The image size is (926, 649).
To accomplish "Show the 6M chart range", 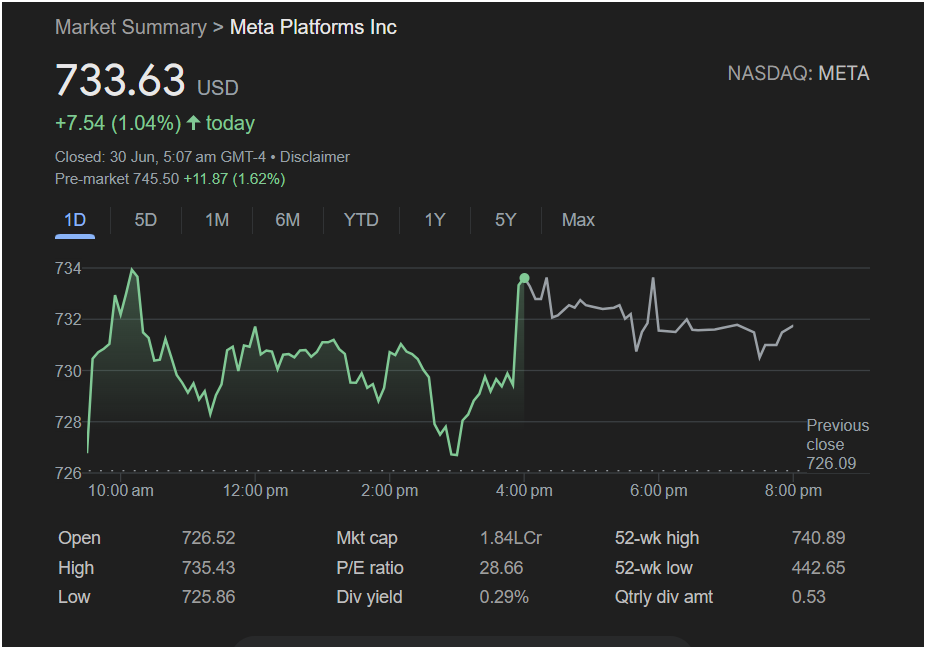I will coord(288,220).
